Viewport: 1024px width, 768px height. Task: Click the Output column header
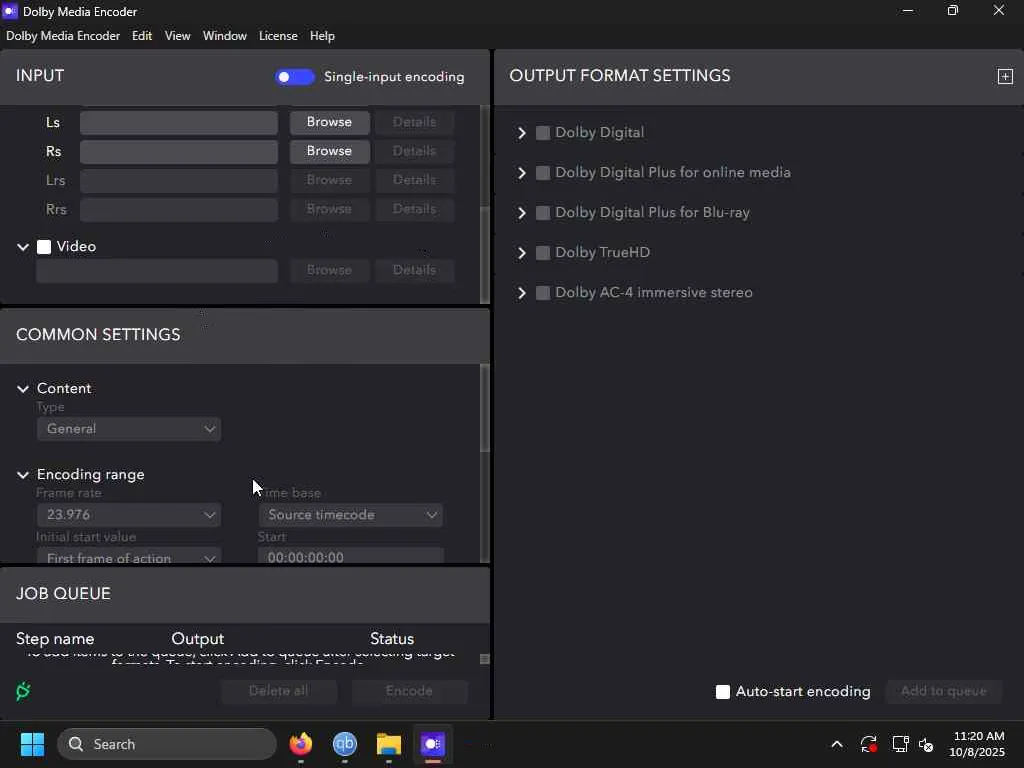pyautogui.click(x=197, y=639)
